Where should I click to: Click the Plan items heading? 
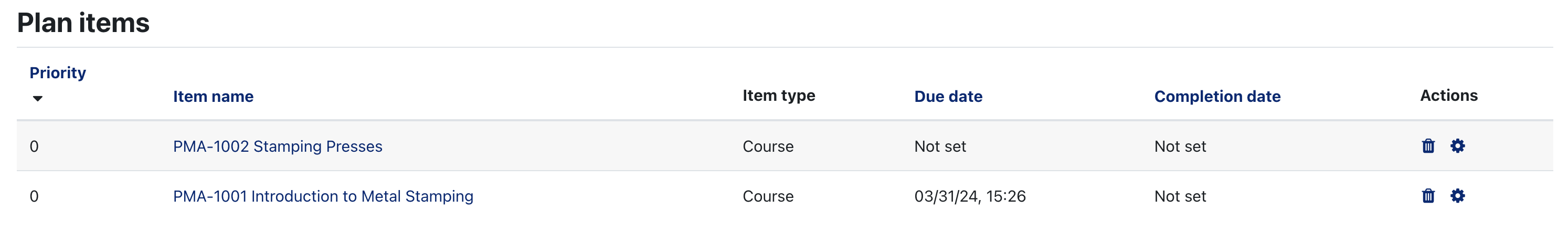83,23
